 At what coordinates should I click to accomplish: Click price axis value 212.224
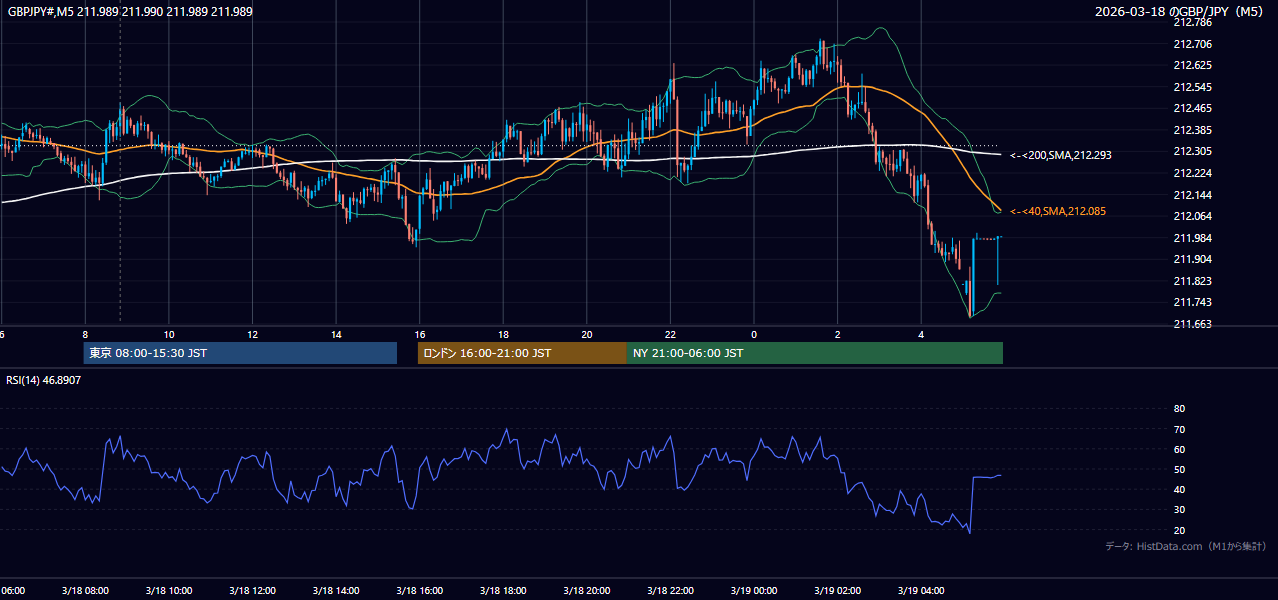pos(1192,173)
